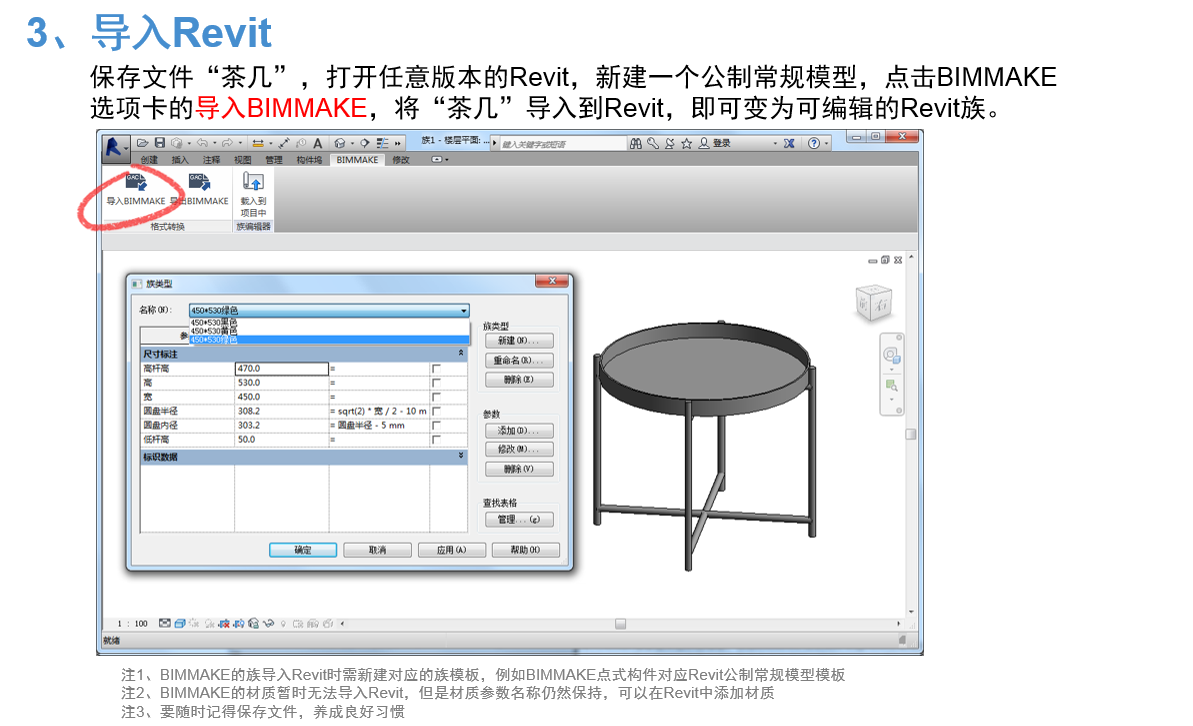The width and height of the screenshot is (1193, 726).
Task: Click the 导出BIMMAKE export icon
Action: point(199,183)
